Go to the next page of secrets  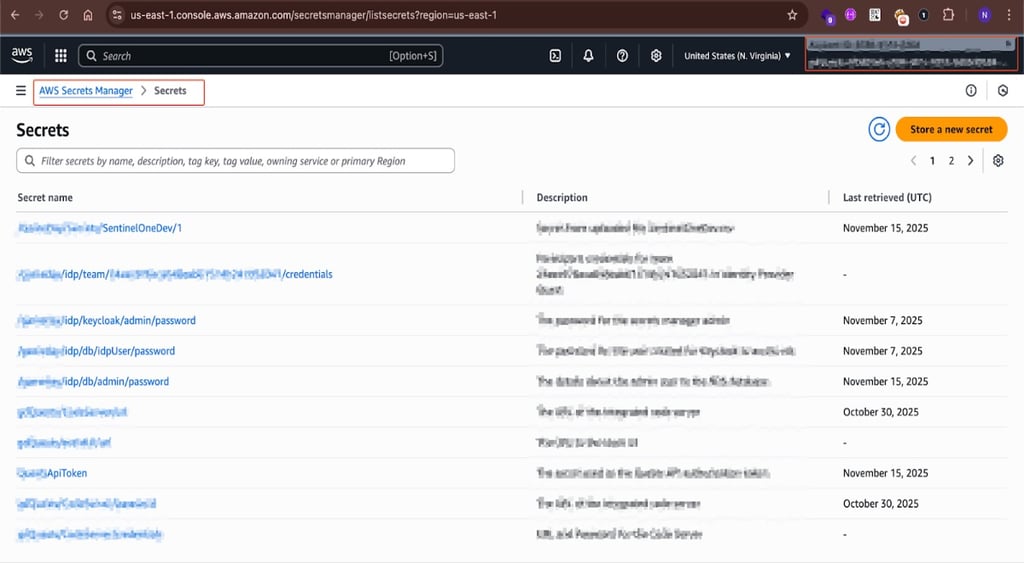970,161
